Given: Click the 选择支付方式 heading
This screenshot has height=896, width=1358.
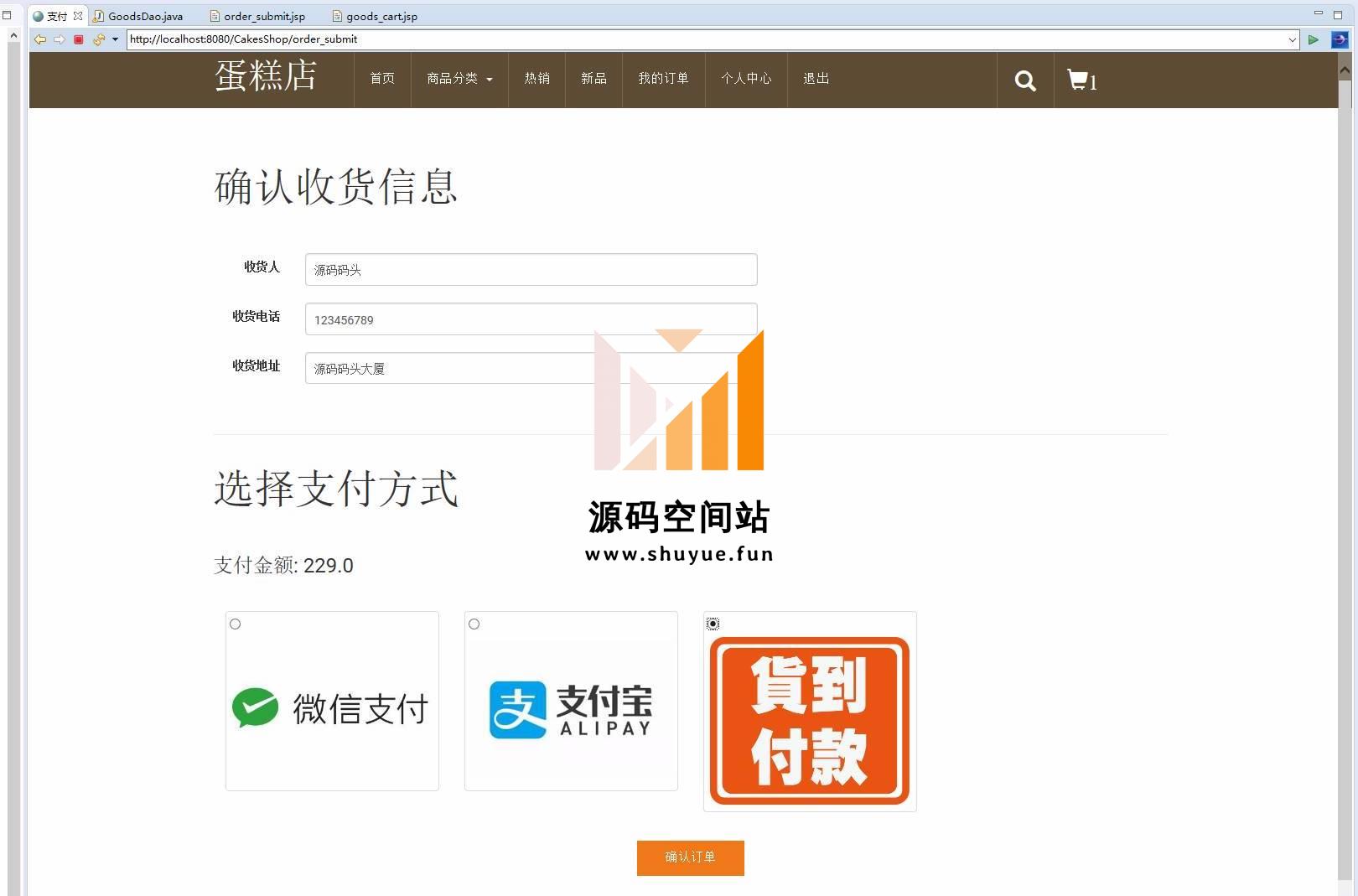Looking at the screenshot, I should click(336, 489).
